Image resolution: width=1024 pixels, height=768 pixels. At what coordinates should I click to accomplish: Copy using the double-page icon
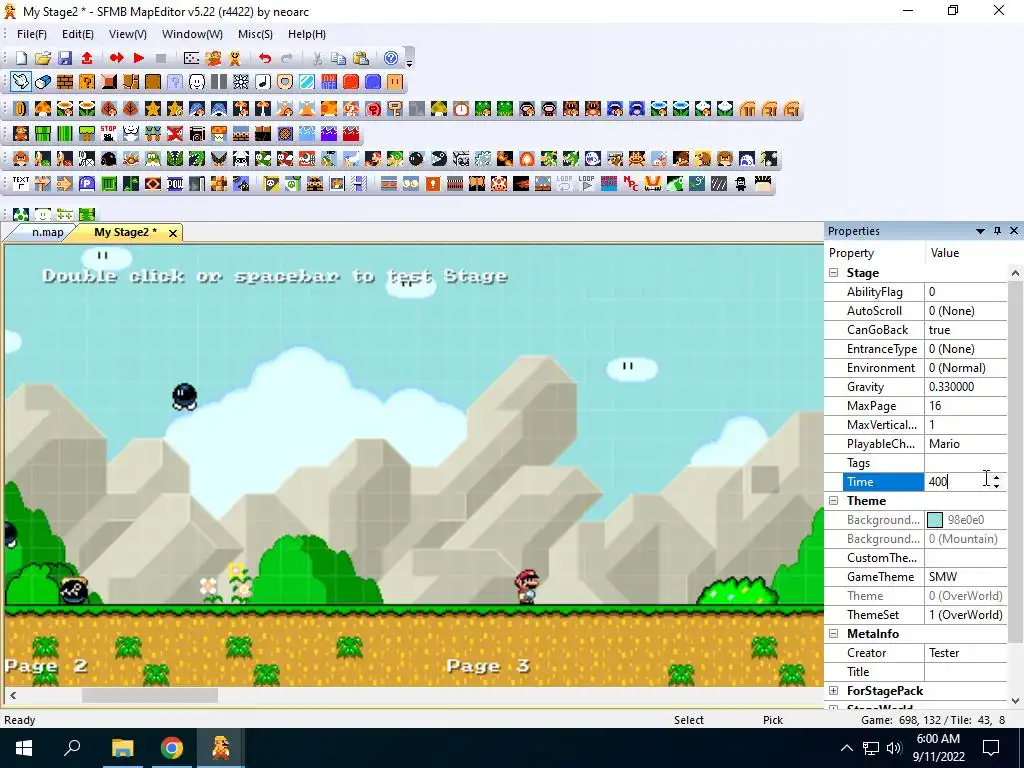pyautogui.click(x=338, y=58)
